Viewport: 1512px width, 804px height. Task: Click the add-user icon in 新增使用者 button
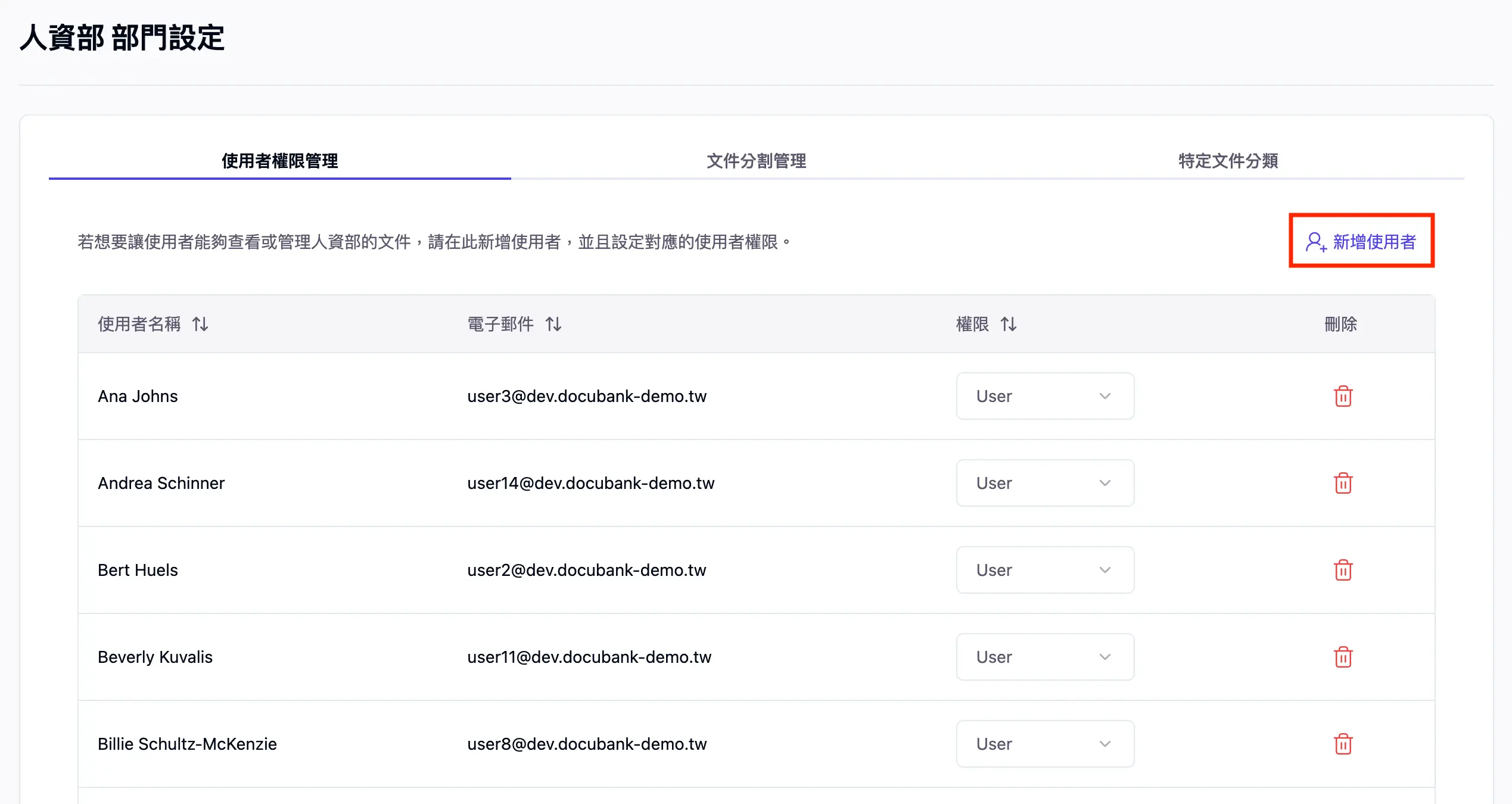click(1315, 242)
